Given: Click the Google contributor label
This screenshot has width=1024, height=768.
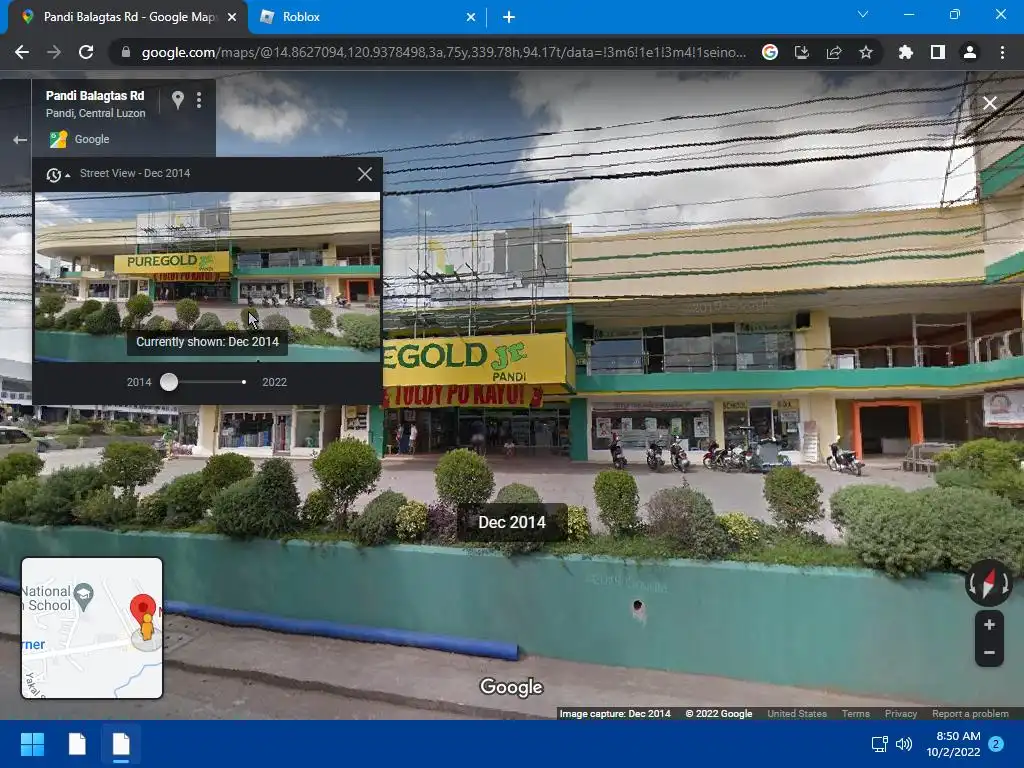Looking at the screenshot, I should pos(91,139).
